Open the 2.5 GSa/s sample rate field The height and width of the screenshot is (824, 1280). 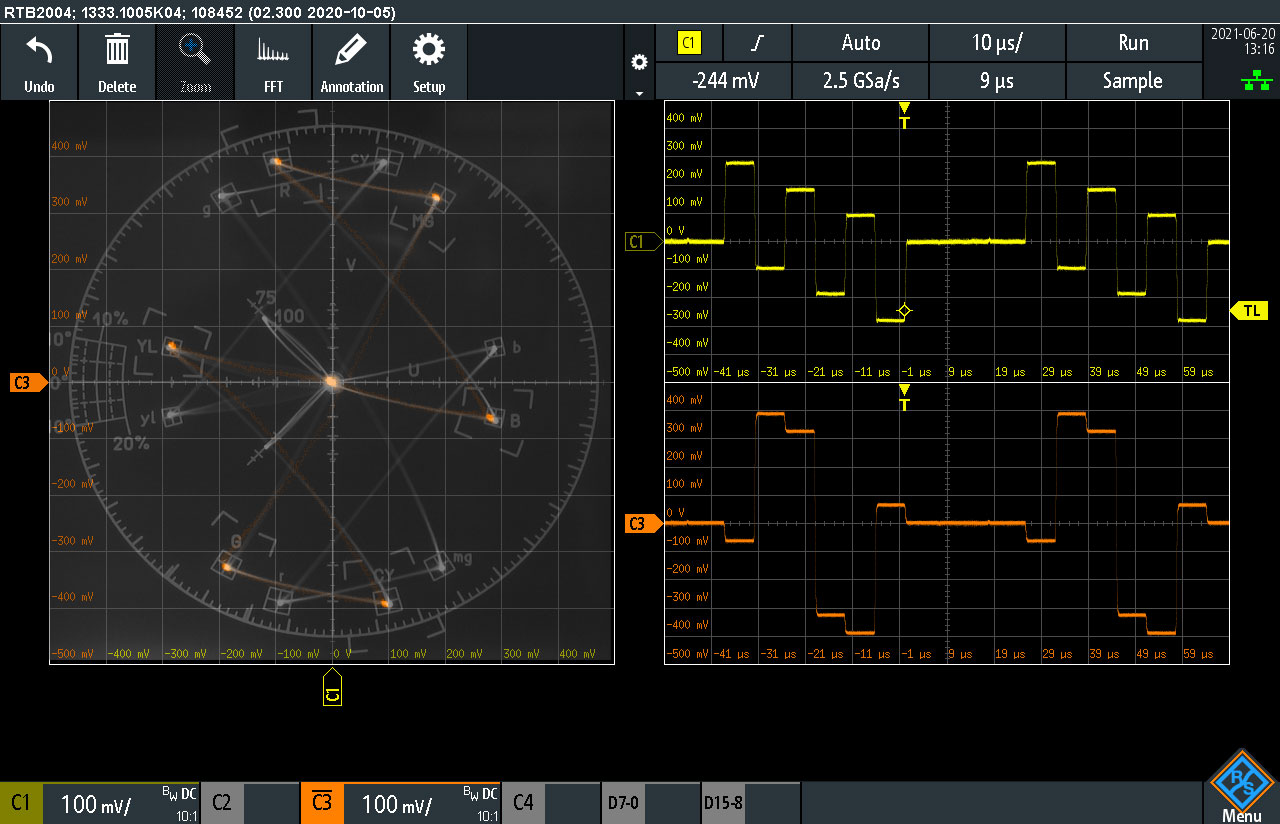click(x=860, y=81)
